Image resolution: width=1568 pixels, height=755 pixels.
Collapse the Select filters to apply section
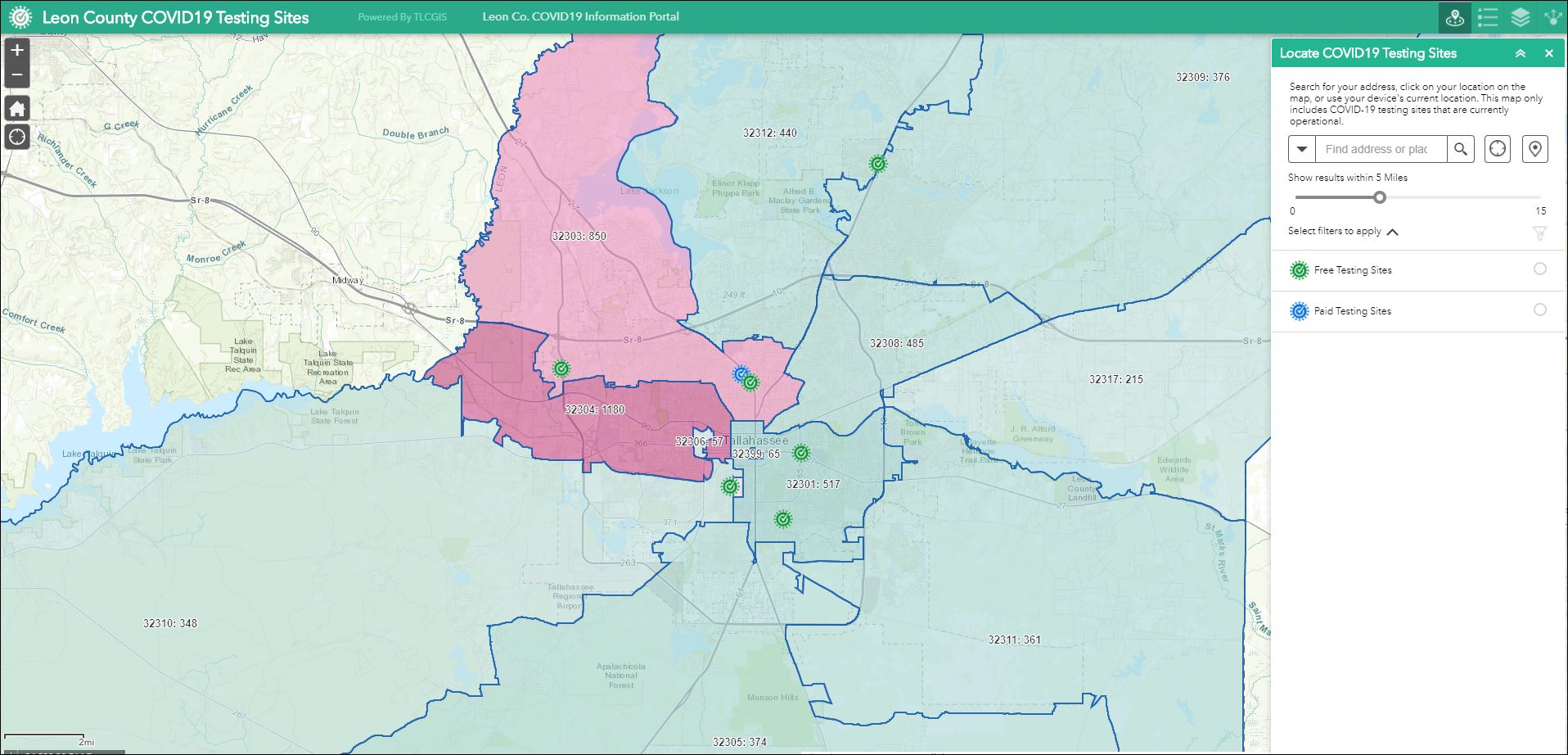[x=1392, y=232]
